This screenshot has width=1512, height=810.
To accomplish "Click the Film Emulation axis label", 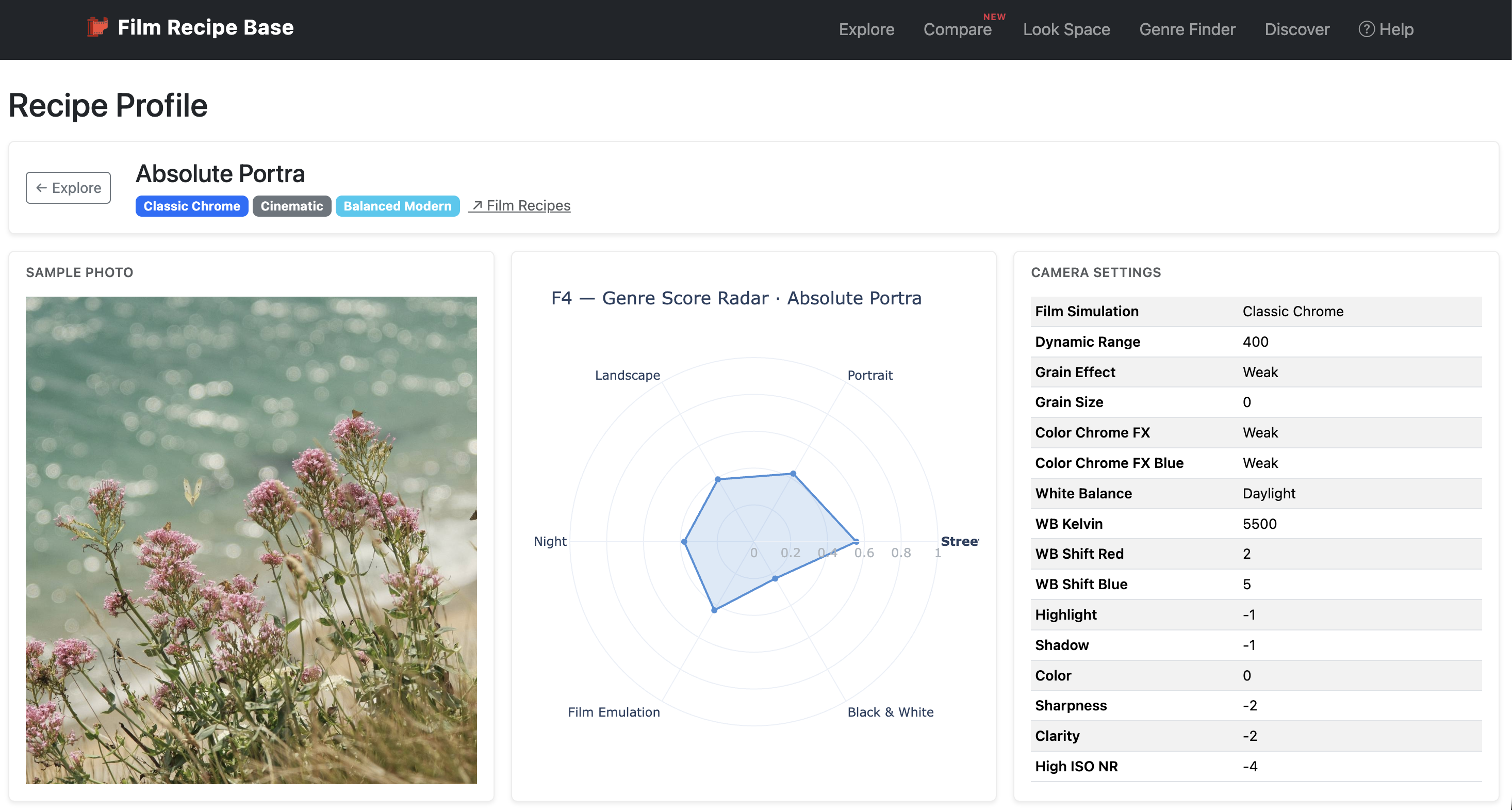I will [x=614, y=711].
